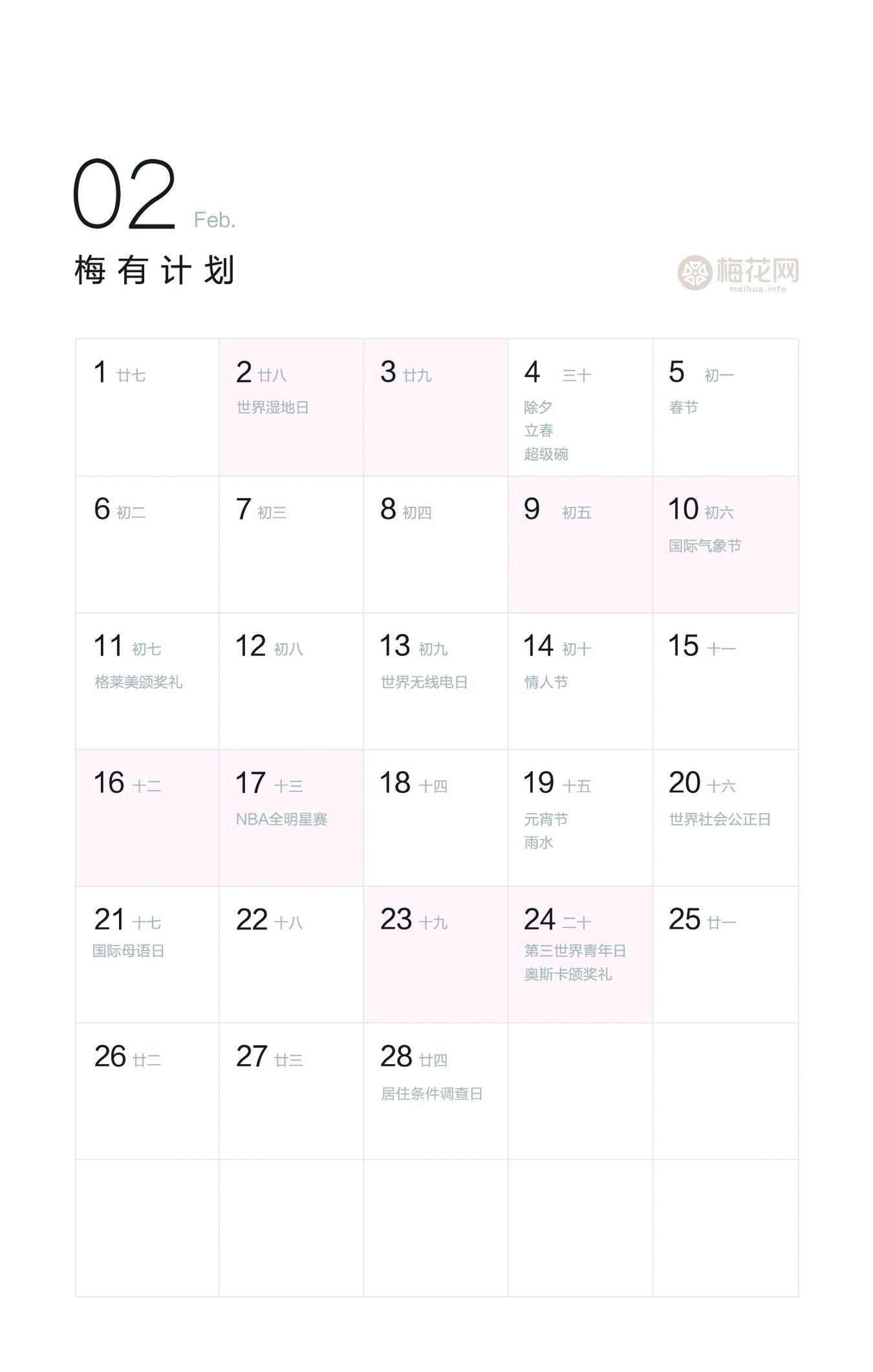This screenshot has width=873, height=1372.
Task: Click the 春节 label on February 5
Action: pyautogui.click(x=683, y=408)
